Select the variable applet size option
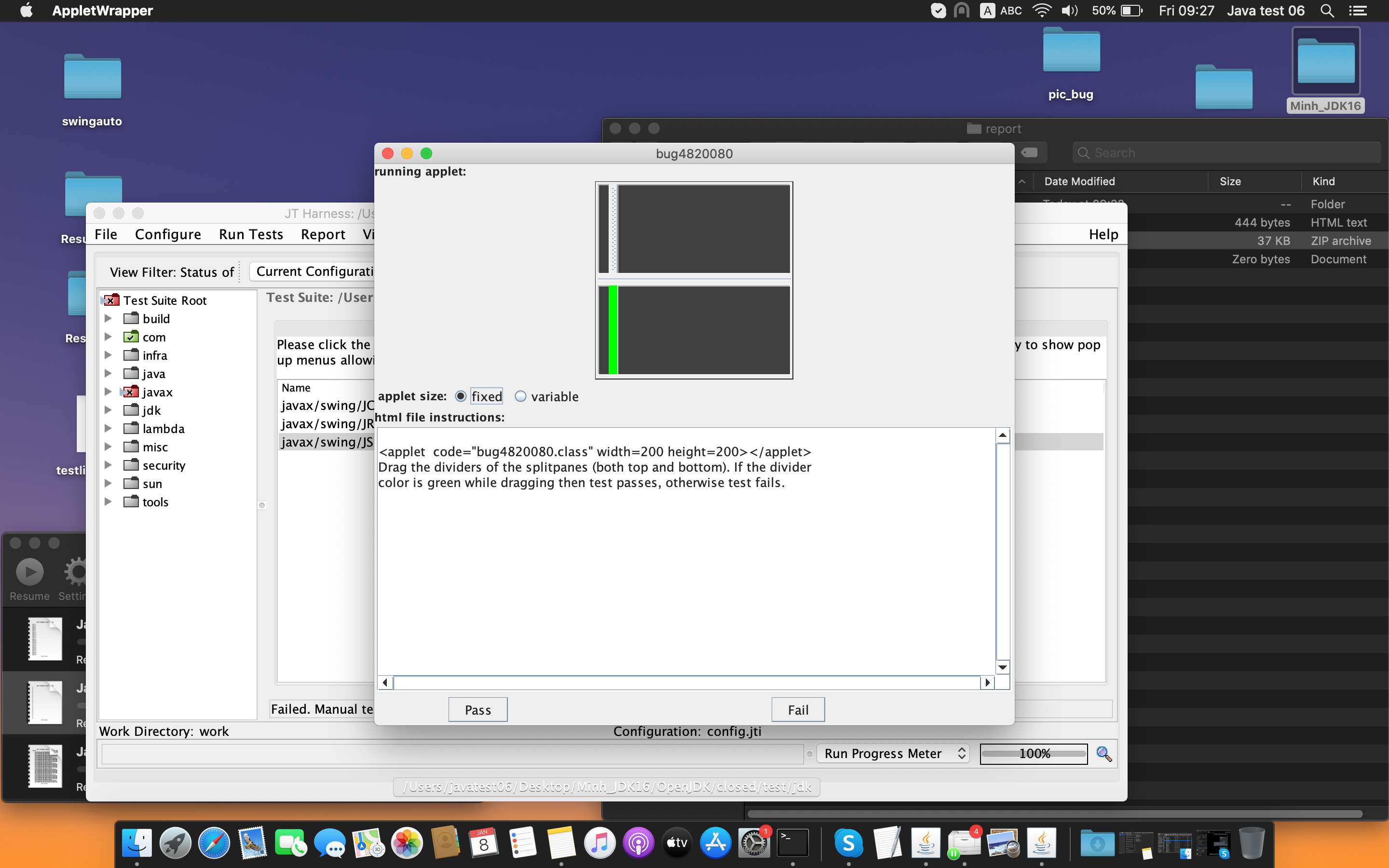1389x868 pixels. pos(520,396)
